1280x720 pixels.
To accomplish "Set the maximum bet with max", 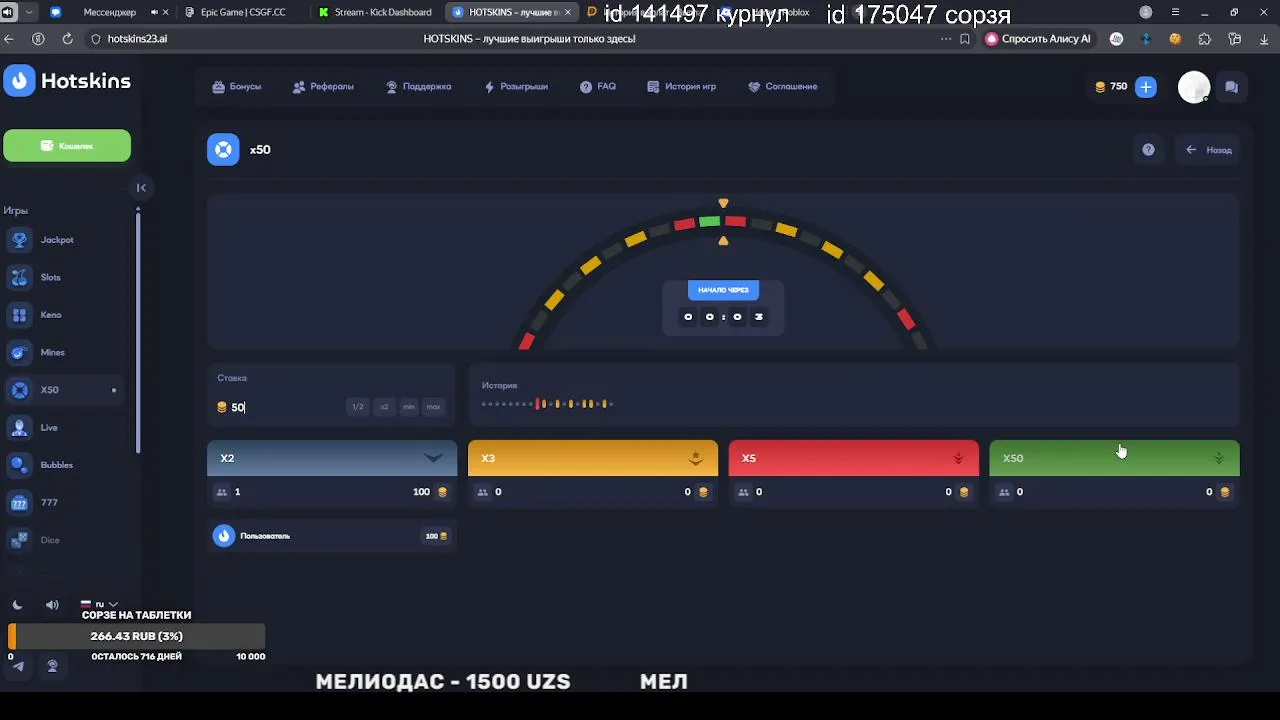I will (x=433, y=407).
